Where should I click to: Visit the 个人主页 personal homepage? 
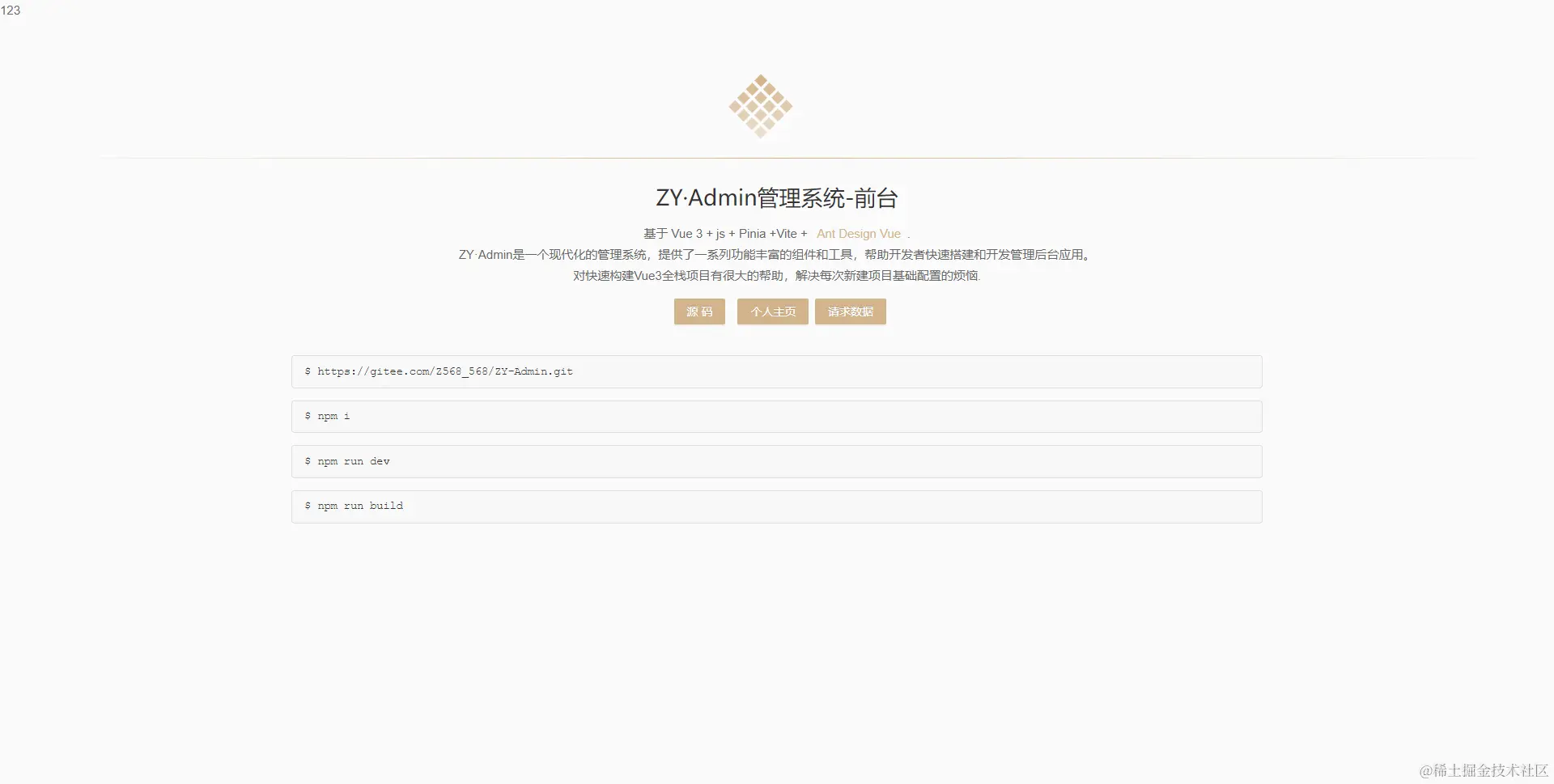[772, 311]
